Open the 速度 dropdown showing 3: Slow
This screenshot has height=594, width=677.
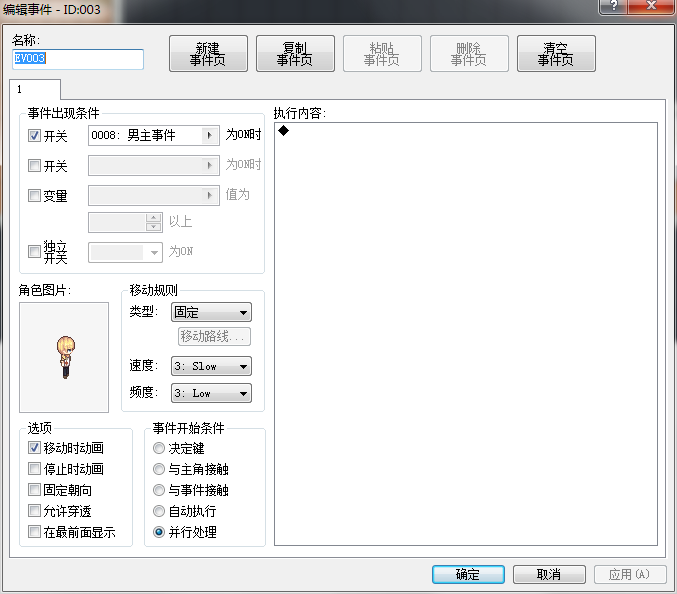(x=211, y=366)
